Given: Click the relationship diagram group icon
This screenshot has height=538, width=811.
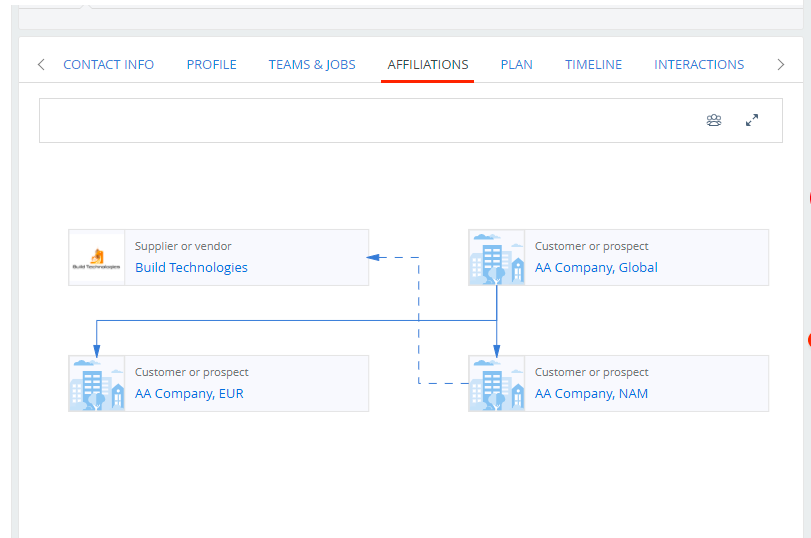Looking at the screenshot, I should pos(714,121).
